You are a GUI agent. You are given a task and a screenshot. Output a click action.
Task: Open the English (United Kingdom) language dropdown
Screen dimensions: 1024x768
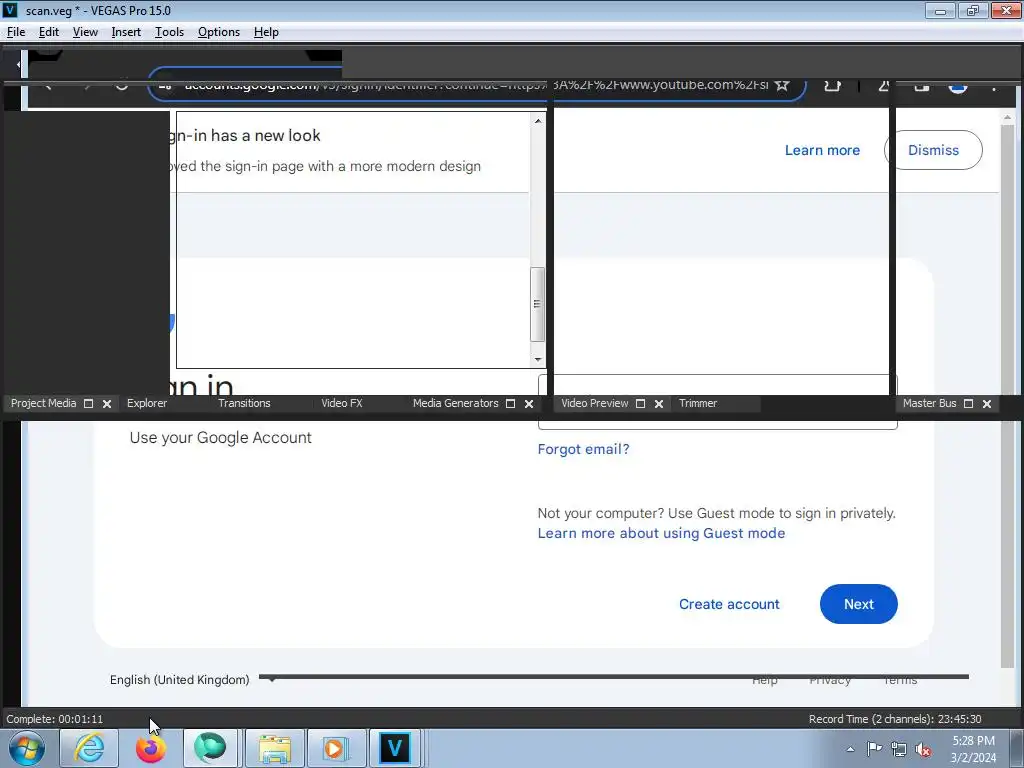point(193,680)
